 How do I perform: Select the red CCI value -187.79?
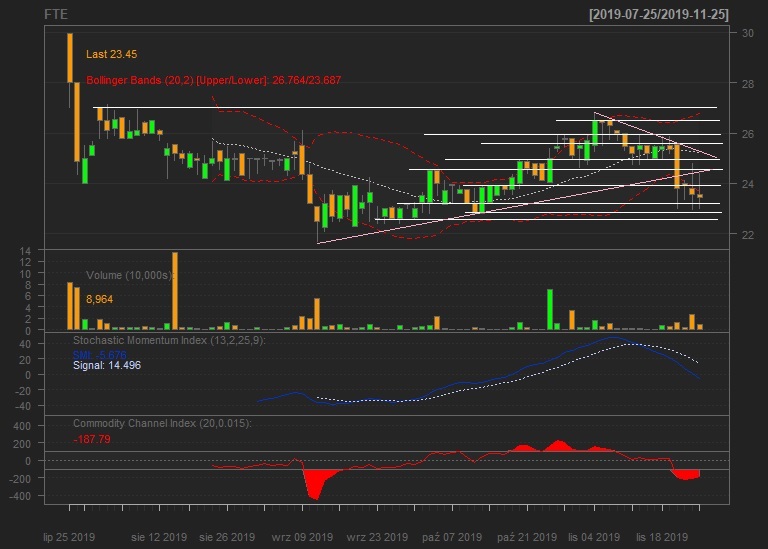92,439
